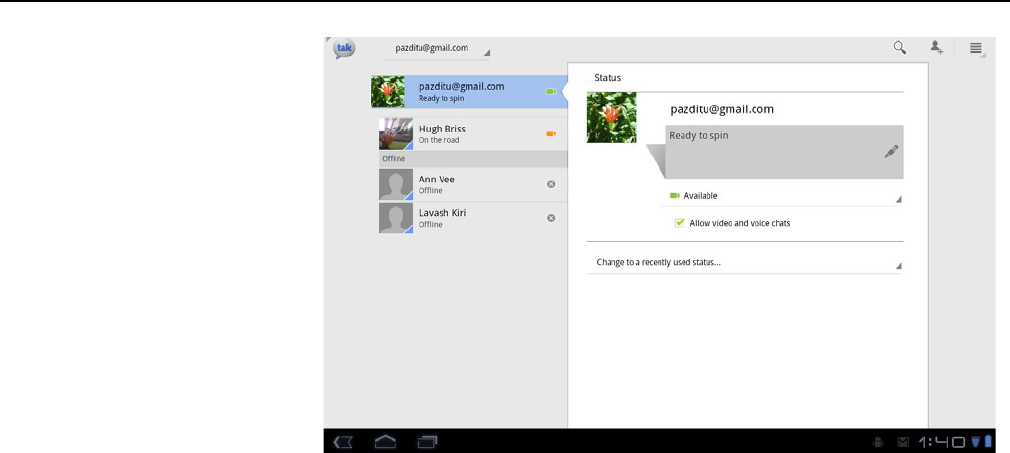Click the large flower profile photo
This screenshot has width=1010, height=453.
[611, 117]
